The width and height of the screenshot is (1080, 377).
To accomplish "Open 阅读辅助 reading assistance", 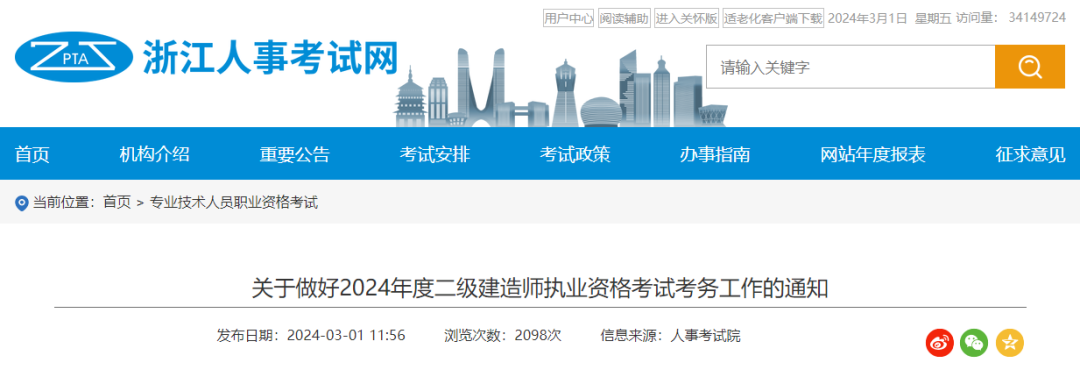I will click(624, 19).
